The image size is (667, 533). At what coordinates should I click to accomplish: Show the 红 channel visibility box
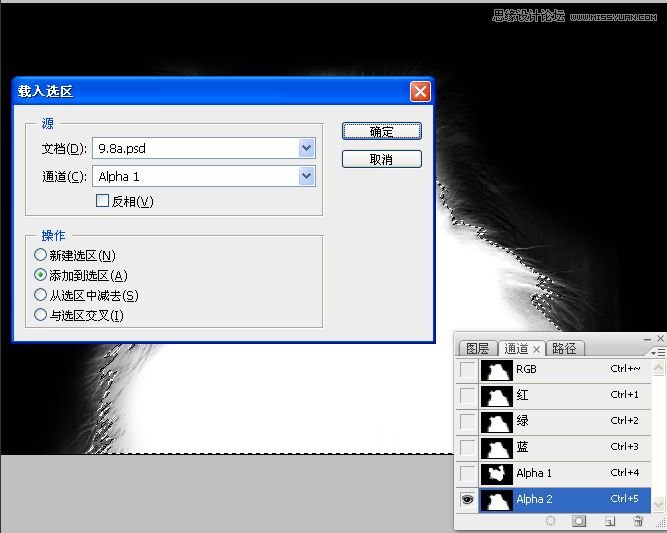[467, 396]
